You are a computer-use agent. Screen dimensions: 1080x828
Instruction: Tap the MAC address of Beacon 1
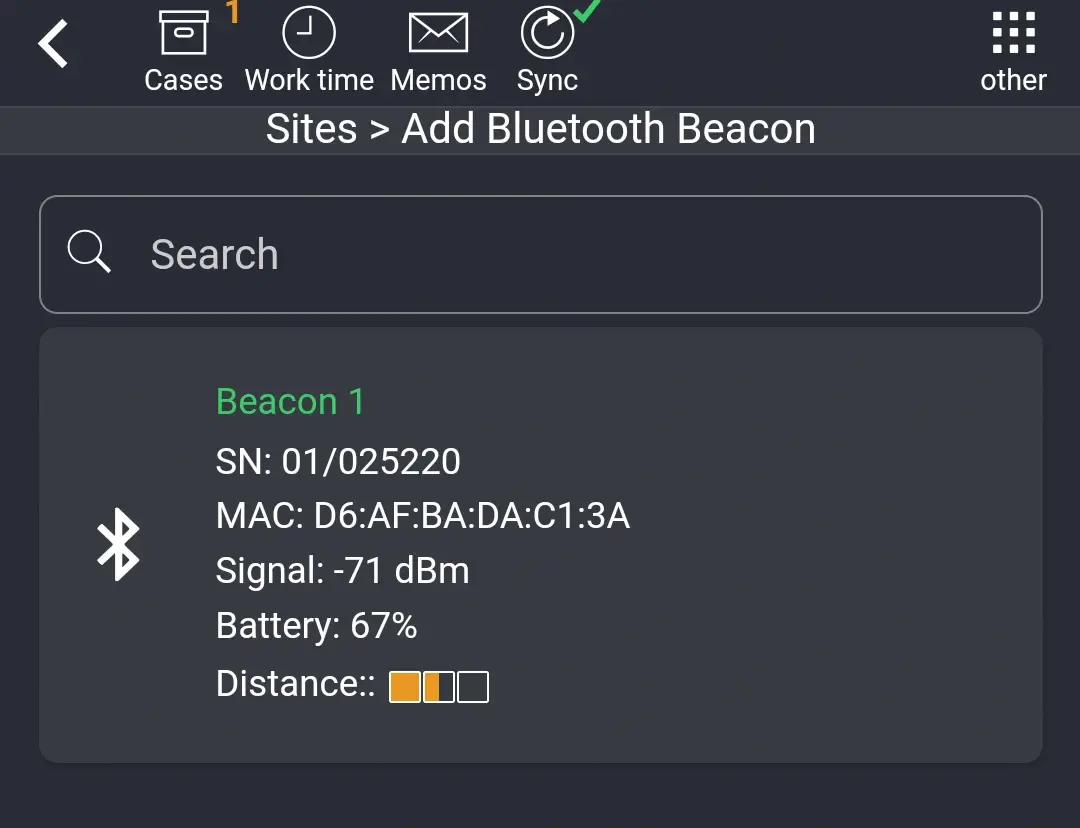[423, 516]
